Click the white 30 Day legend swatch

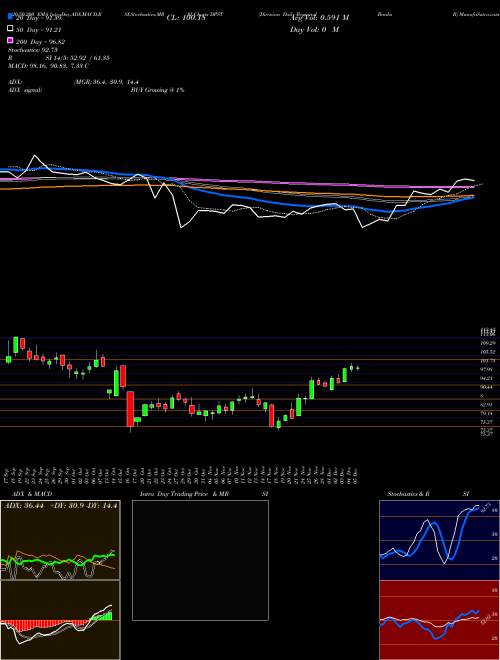10,29
